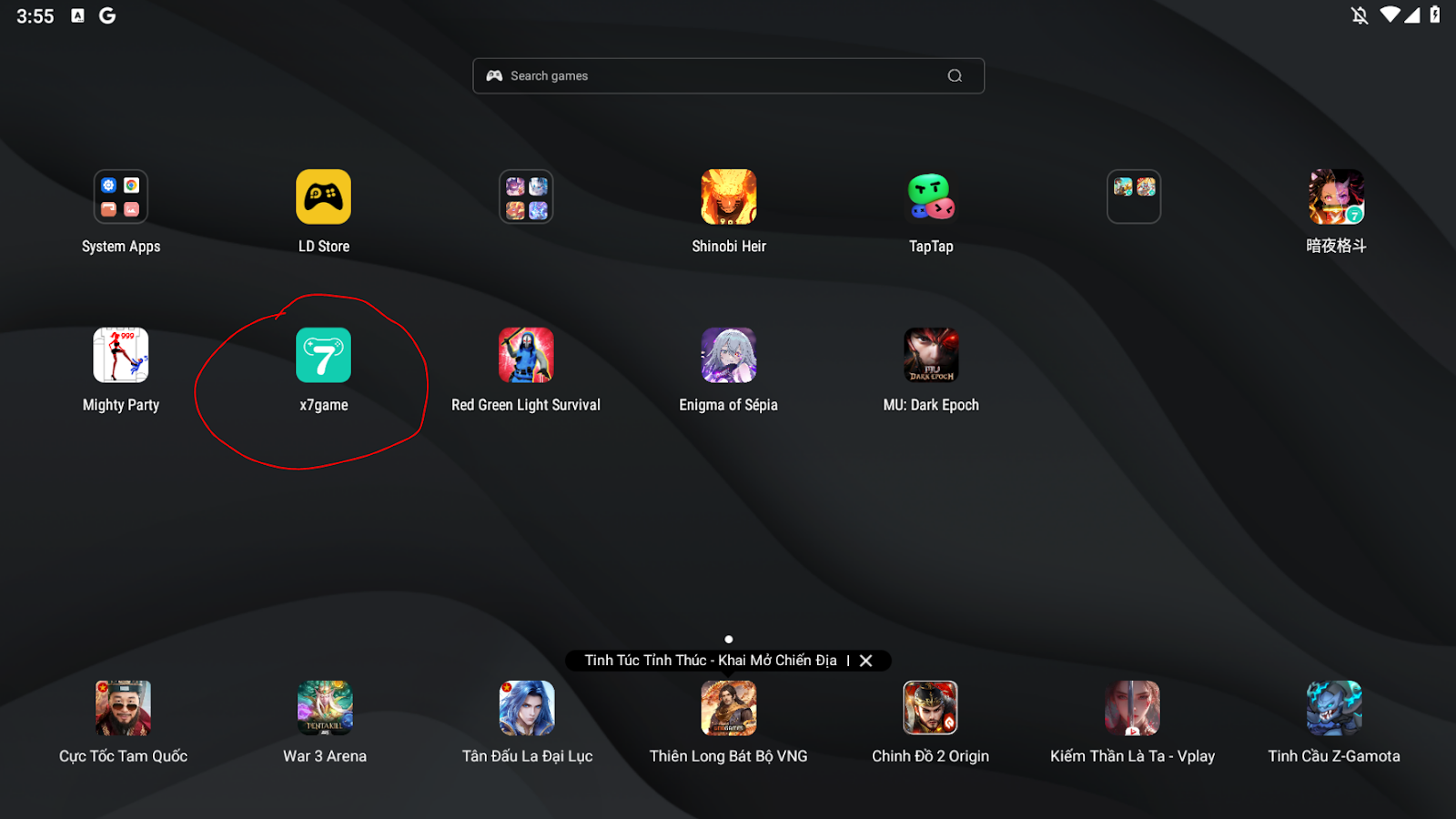Open the TapTap app
The height and width of the screenshot is (819, 1456).
point(931,197)
